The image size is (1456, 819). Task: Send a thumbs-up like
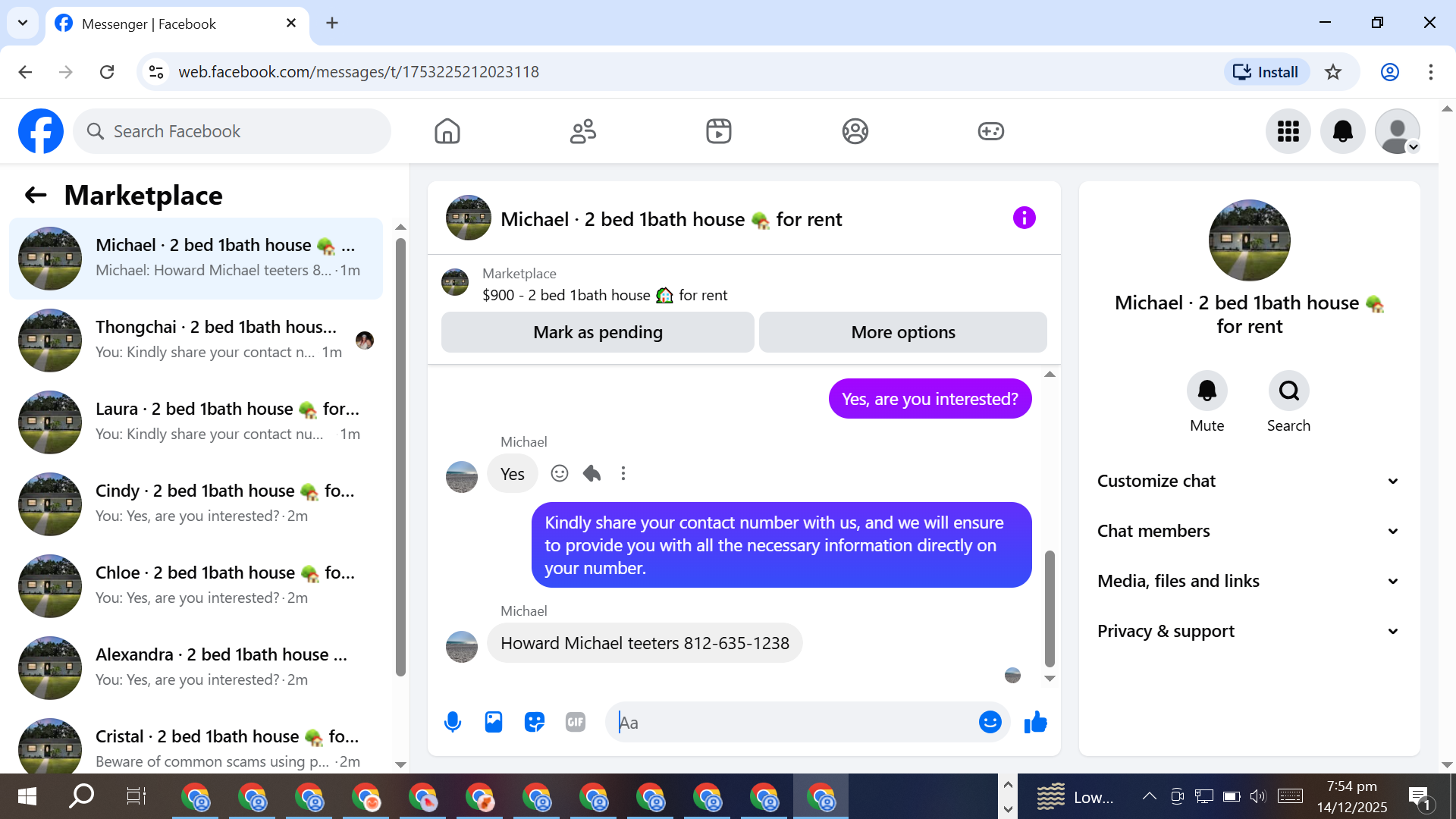pyautogui.click(x=1035, y=722)
